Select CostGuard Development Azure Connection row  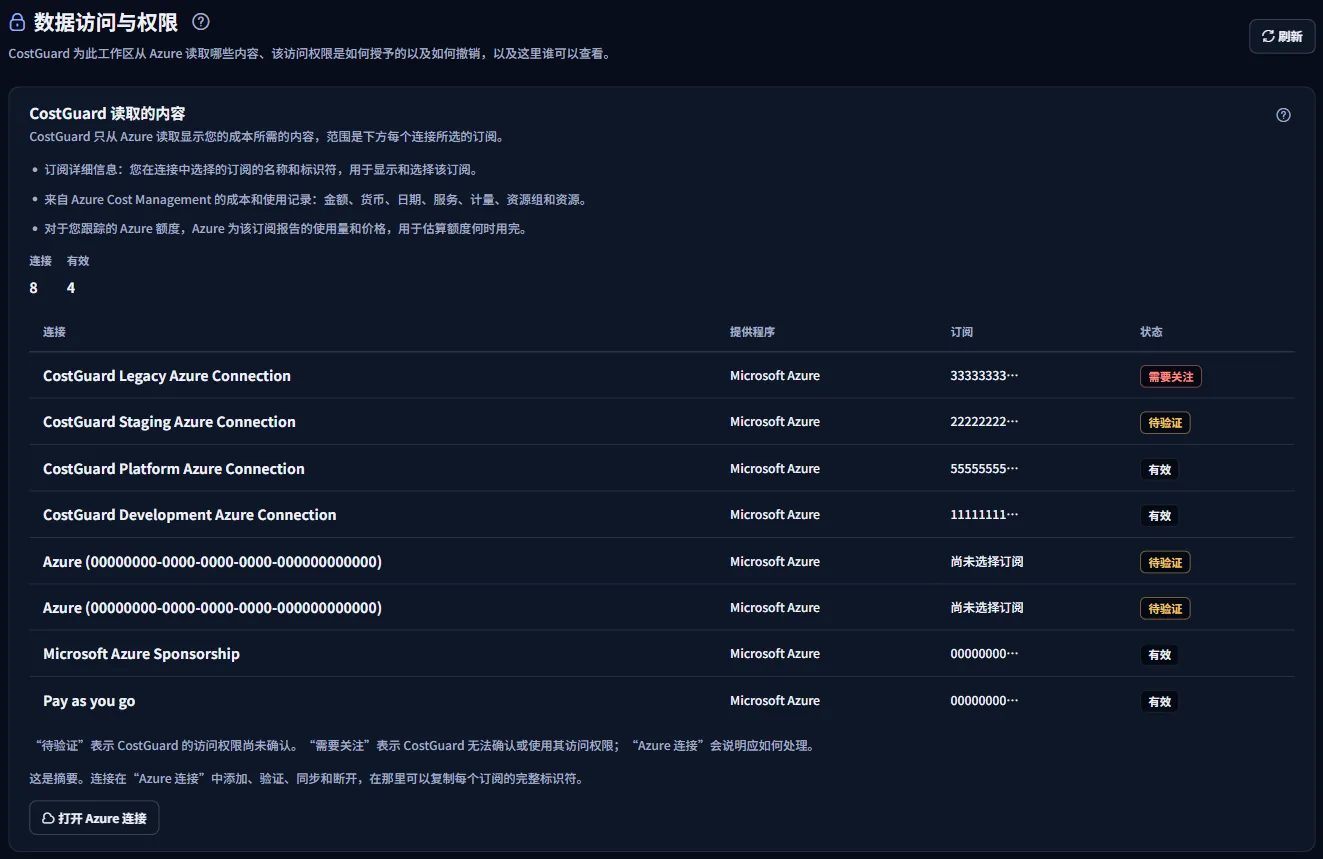coord(661,515)
